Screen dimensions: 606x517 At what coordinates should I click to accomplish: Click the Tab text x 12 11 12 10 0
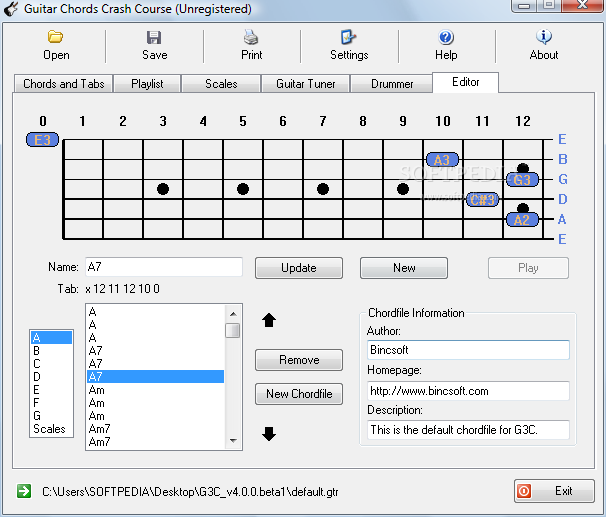click(x=123, y=289)
